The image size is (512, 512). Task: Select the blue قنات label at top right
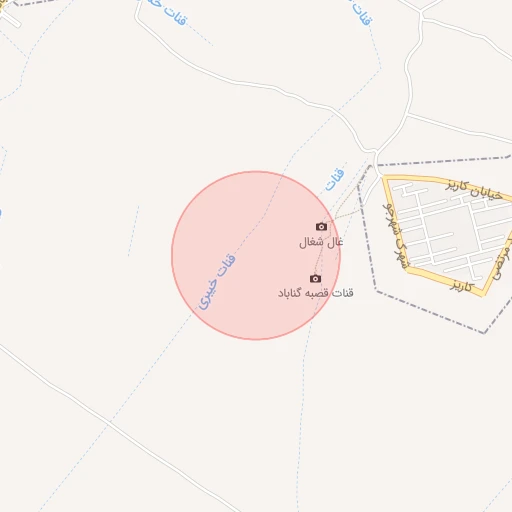coord(362,13)
